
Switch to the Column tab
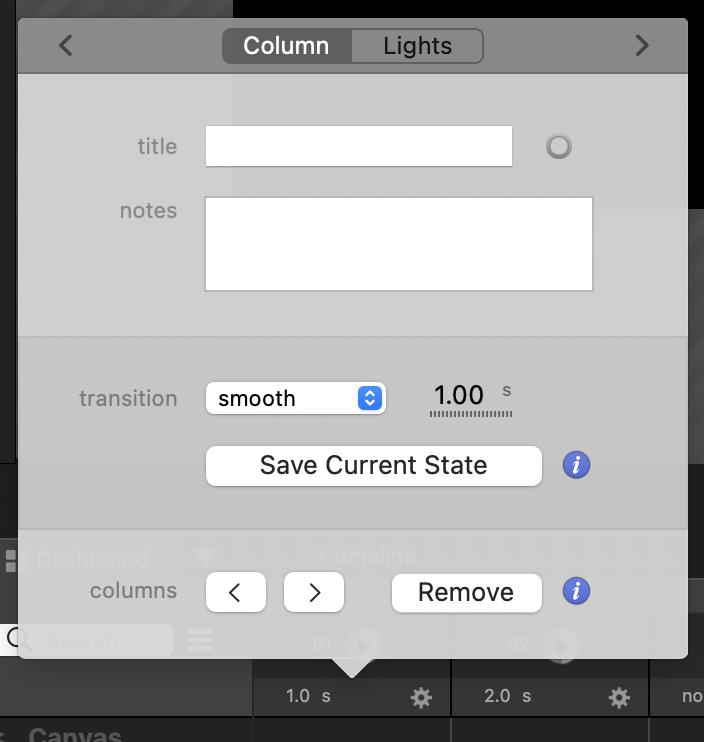[286, 46]
